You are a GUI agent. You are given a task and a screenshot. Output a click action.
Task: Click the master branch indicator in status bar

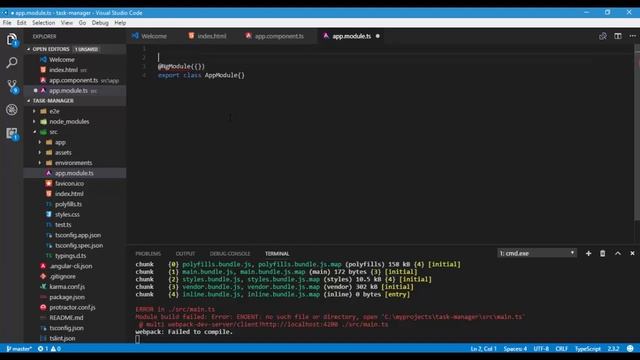pyautogui.click(x=19, y=349)
